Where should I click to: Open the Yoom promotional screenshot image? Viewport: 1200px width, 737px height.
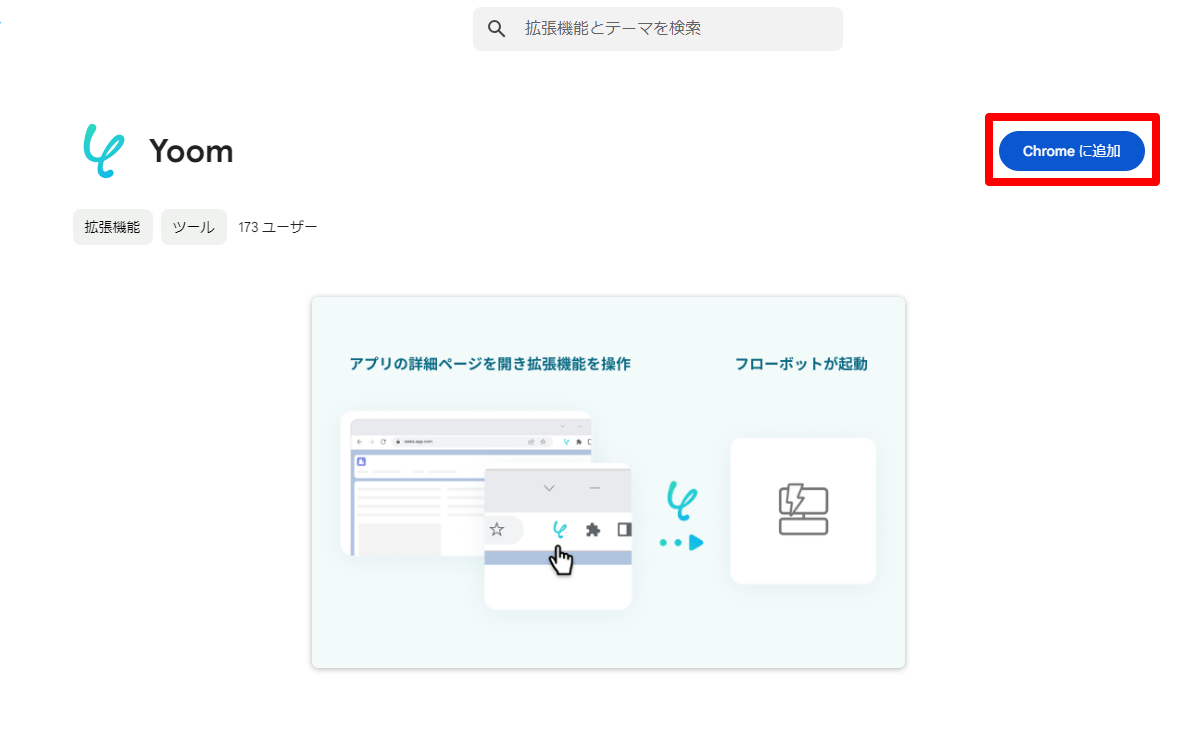[608, 482]
